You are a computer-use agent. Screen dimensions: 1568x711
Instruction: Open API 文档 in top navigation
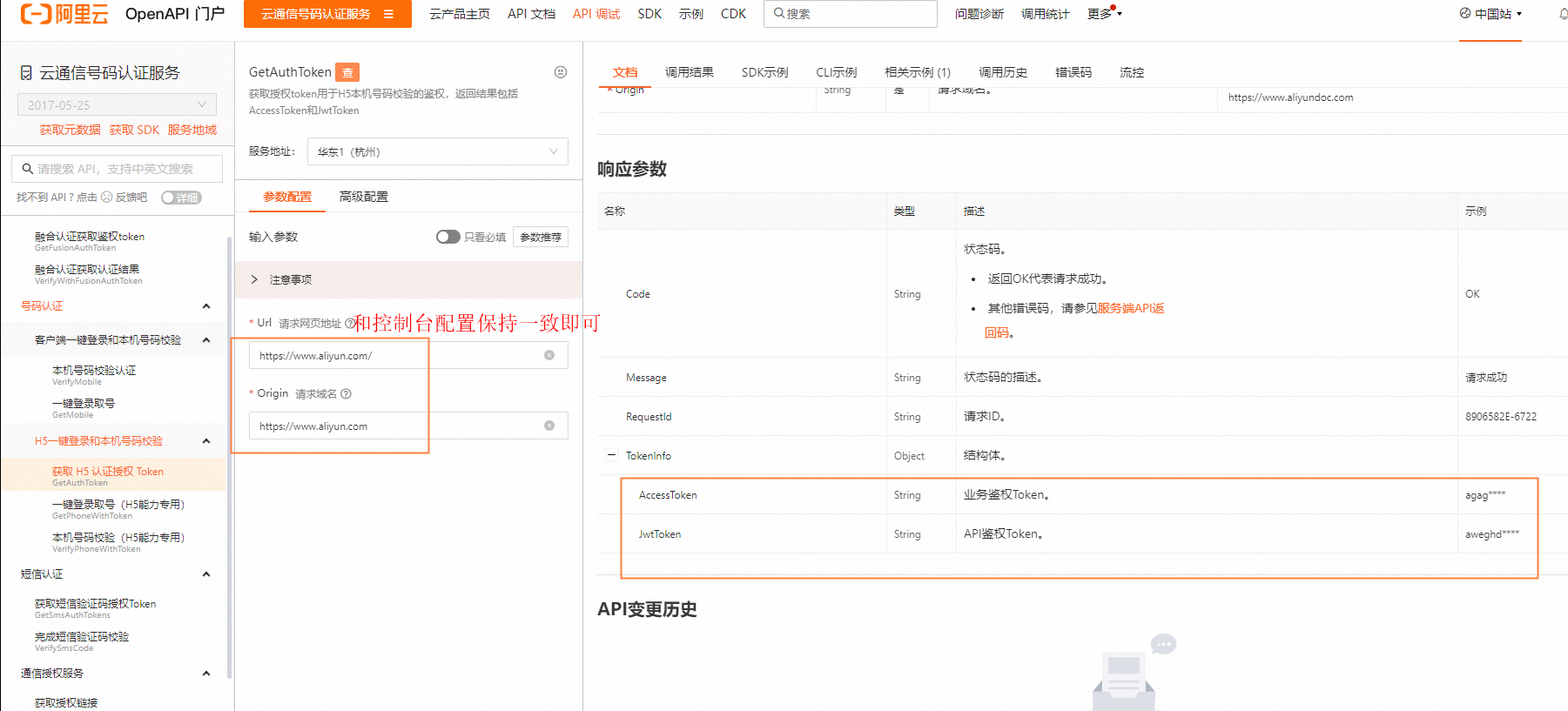(x=531, y=14)
